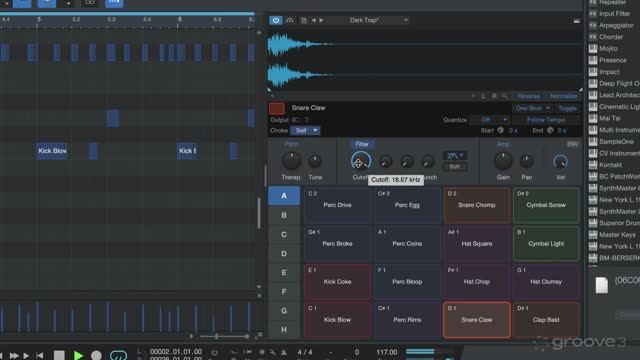Click the speedometer icon beside instrument power button
The height and width of the screenshot is (360, 640).
(289, 20)
